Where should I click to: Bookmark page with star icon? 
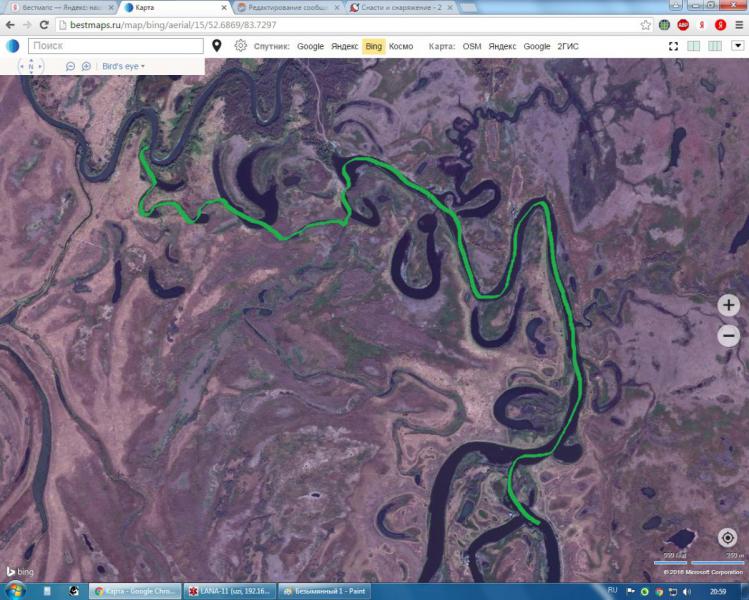pos(645,25)
